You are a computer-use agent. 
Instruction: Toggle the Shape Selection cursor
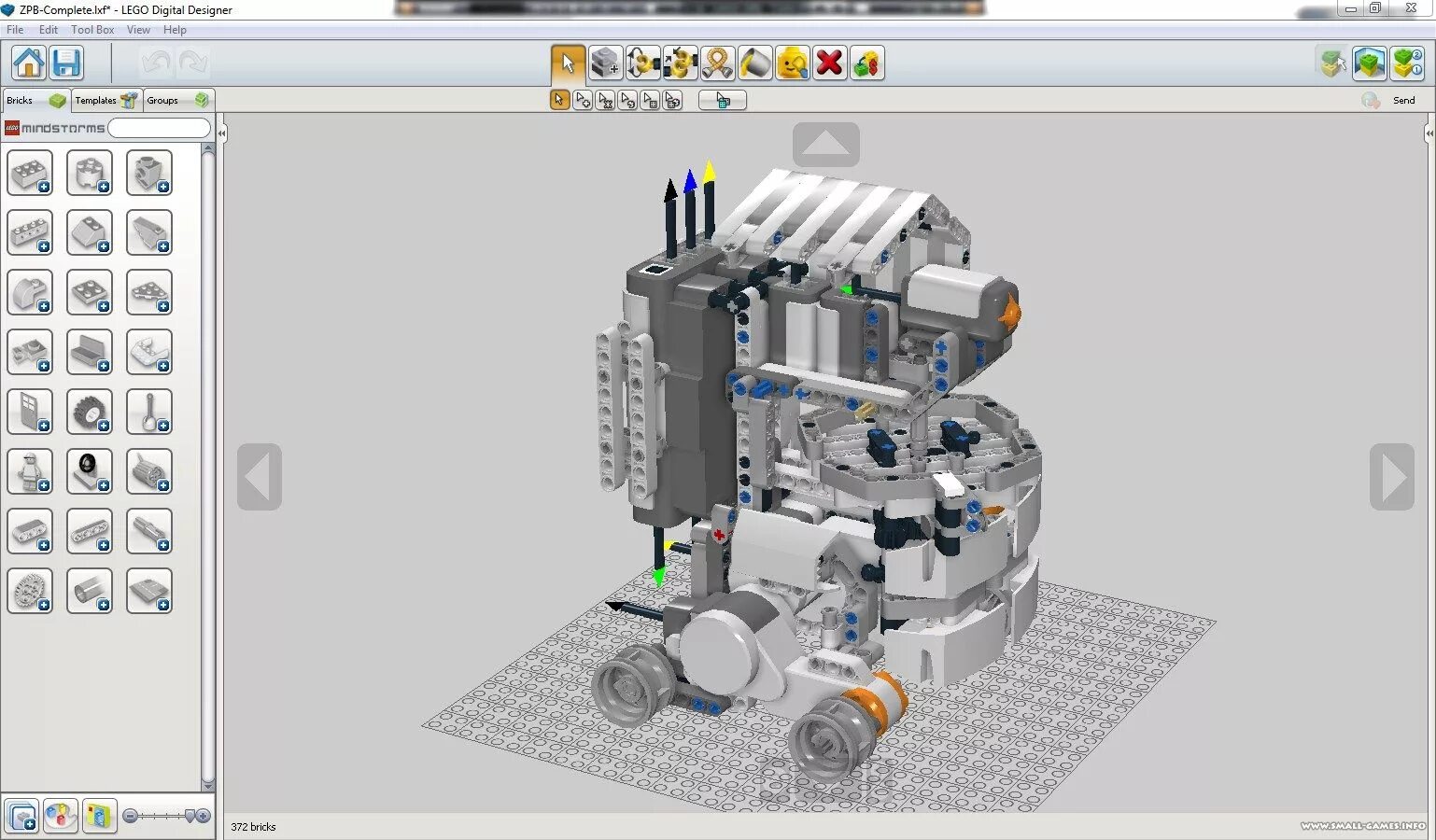click(650, 100)
